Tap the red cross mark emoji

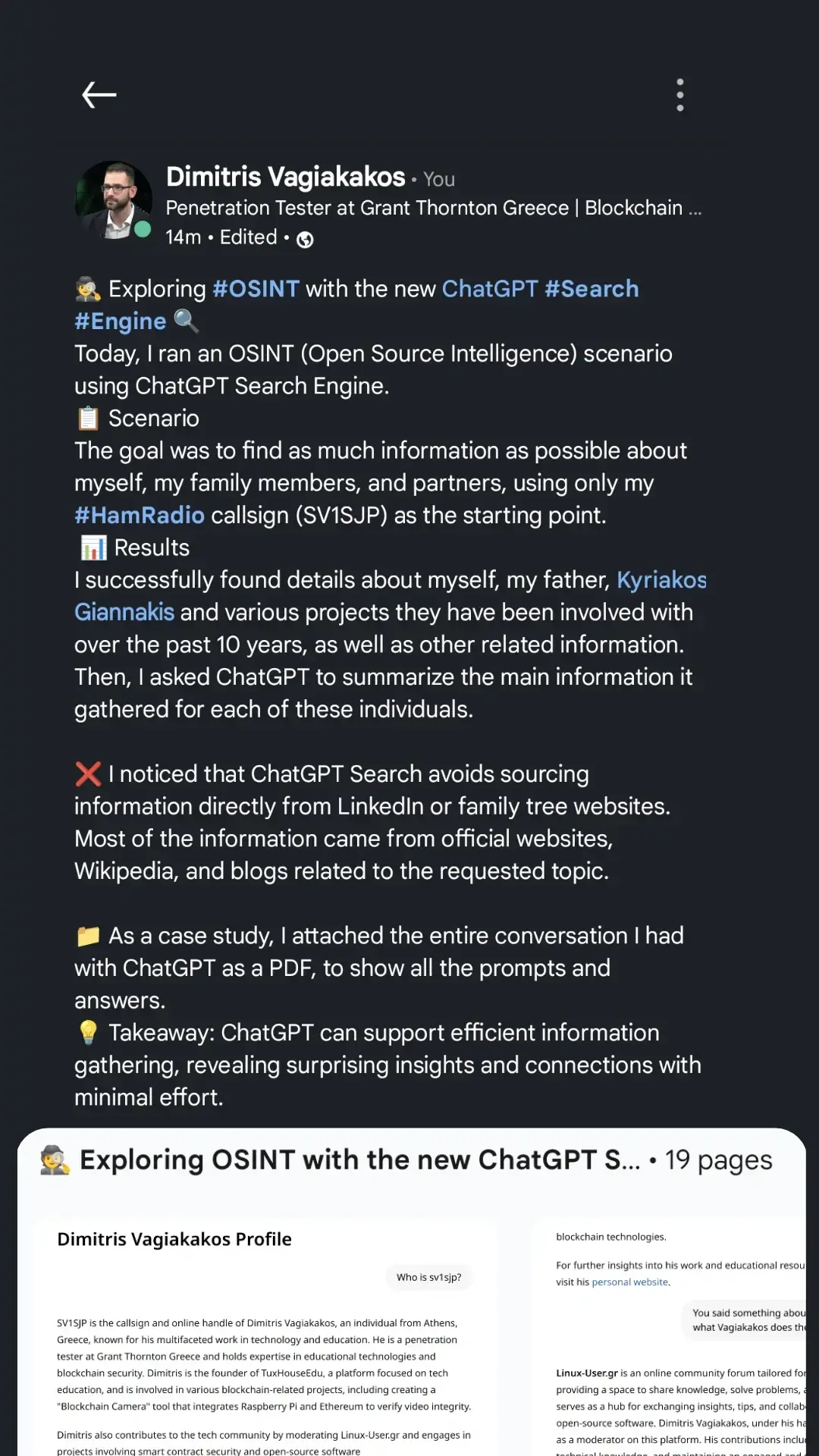(88, 774)
